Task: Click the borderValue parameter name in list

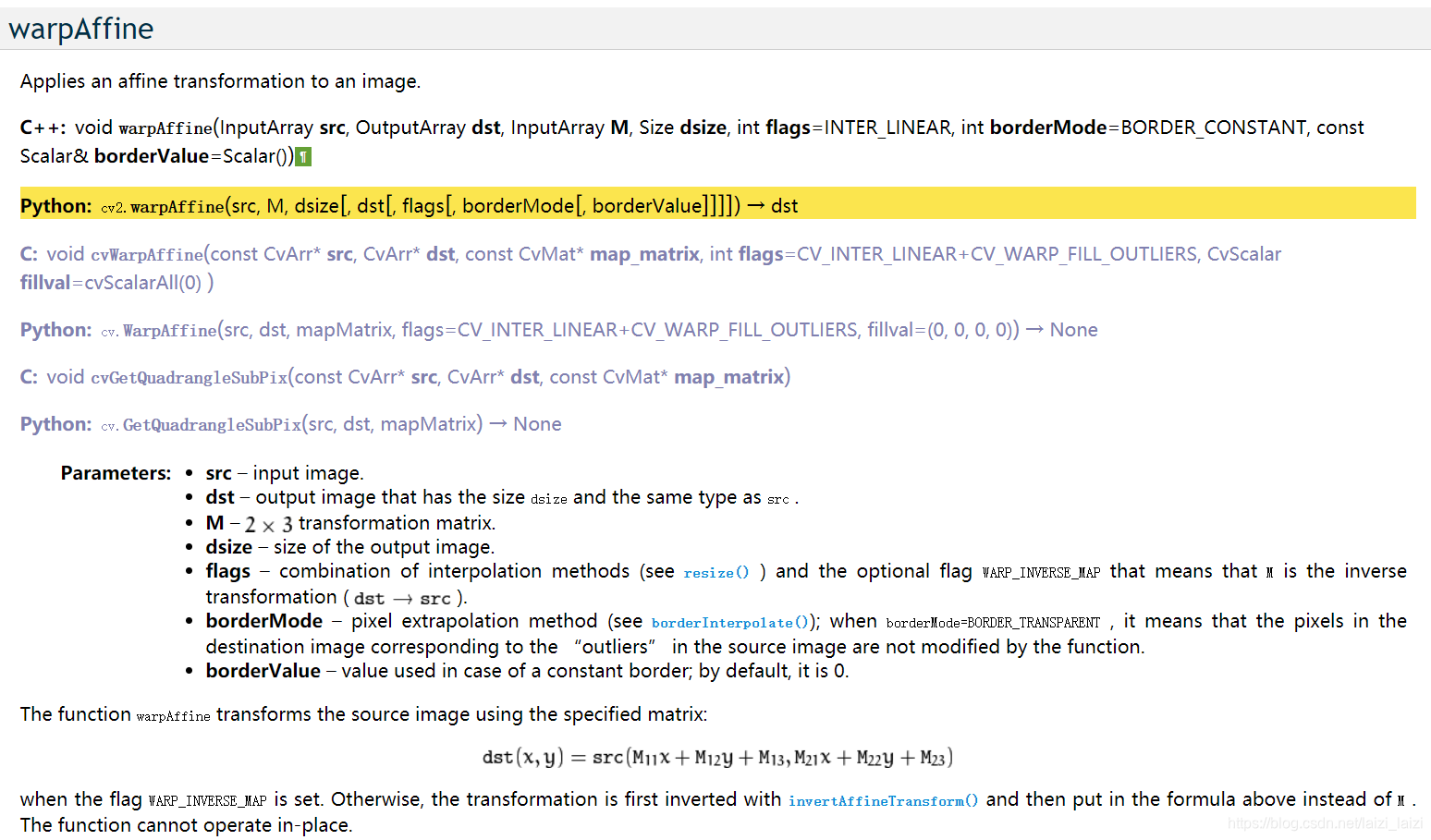Action: 263,671
